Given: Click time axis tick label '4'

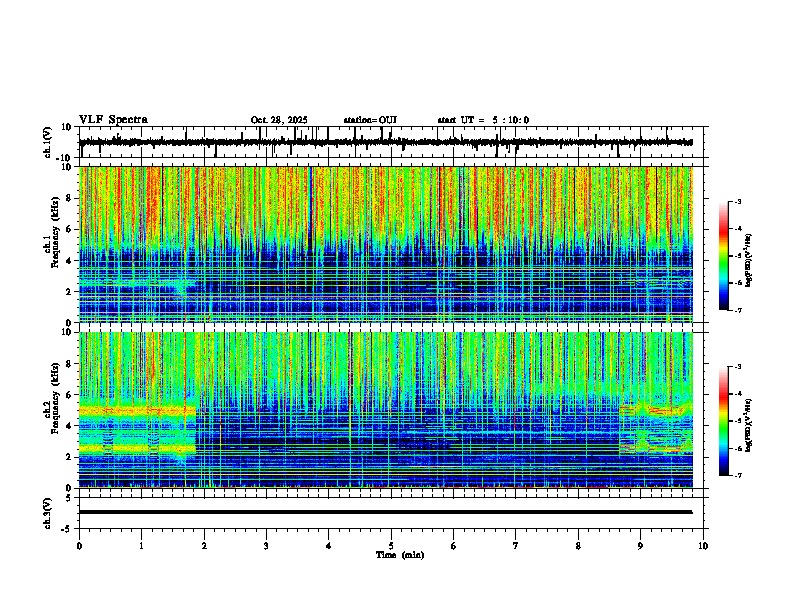Looking at the screenshot, I should tap(328, 546).
